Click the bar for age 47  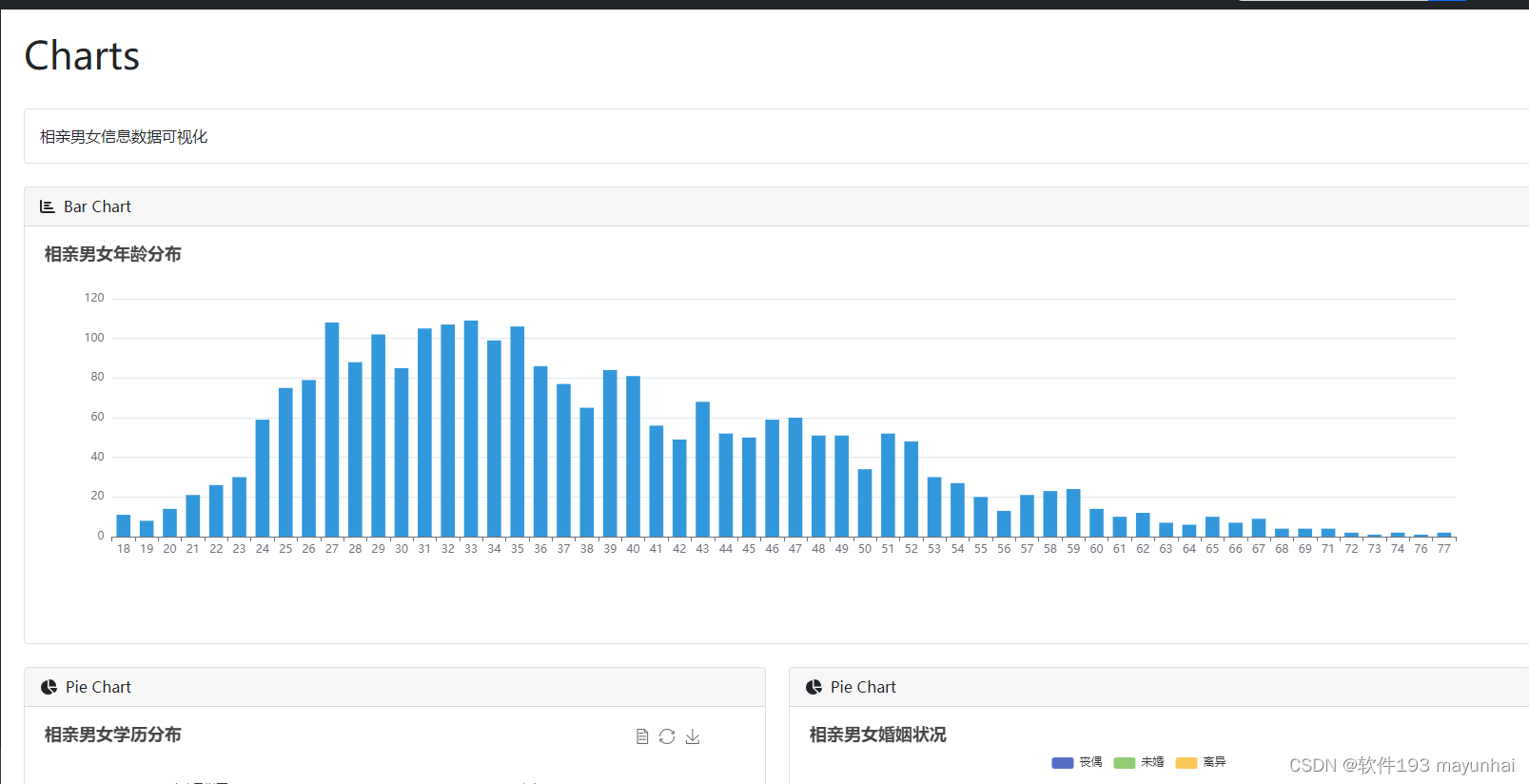[x=795, y=477]
